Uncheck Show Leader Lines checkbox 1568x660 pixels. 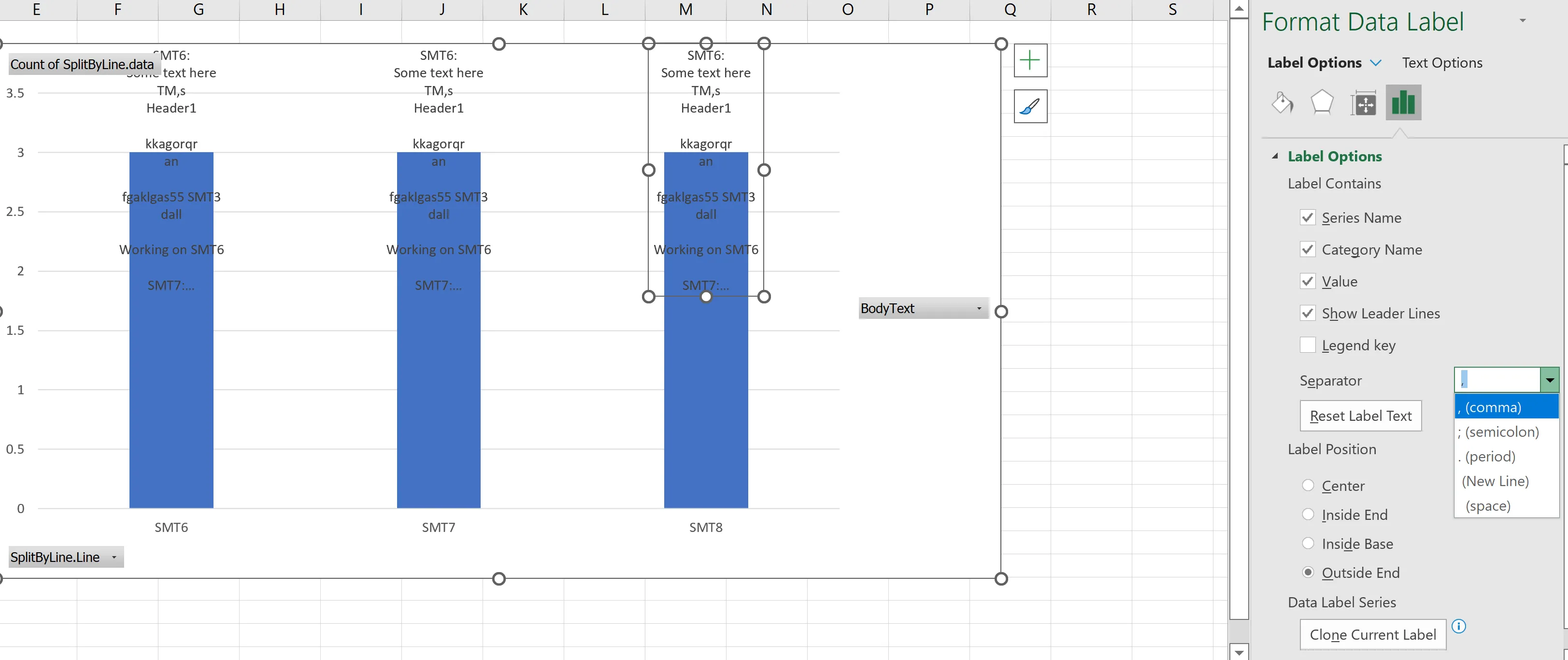pos(1308,313)
